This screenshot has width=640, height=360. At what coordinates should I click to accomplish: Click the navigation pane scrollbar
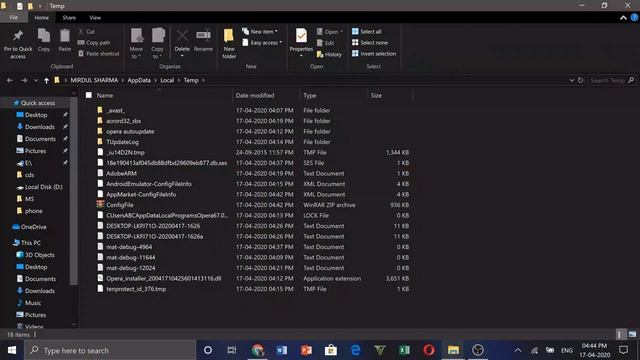pyautogui.click(x=73, y=191)
